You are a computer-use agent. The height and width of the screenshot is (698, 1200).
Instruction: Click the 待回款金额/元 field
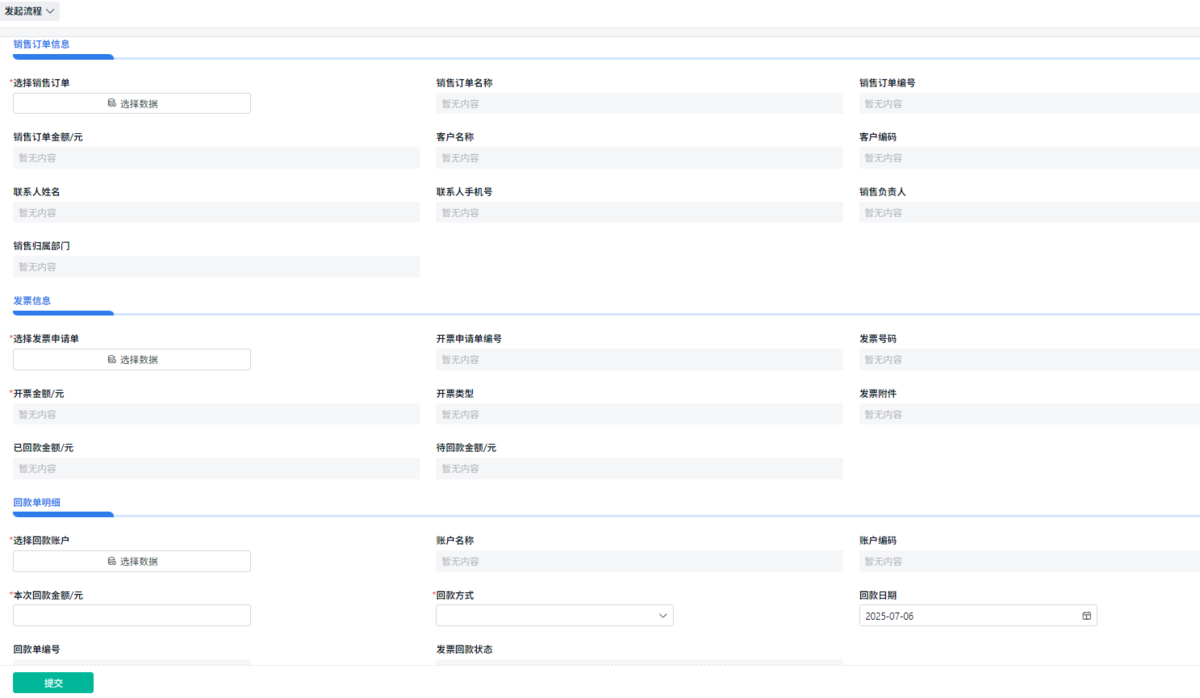click(x=639, y=469)
